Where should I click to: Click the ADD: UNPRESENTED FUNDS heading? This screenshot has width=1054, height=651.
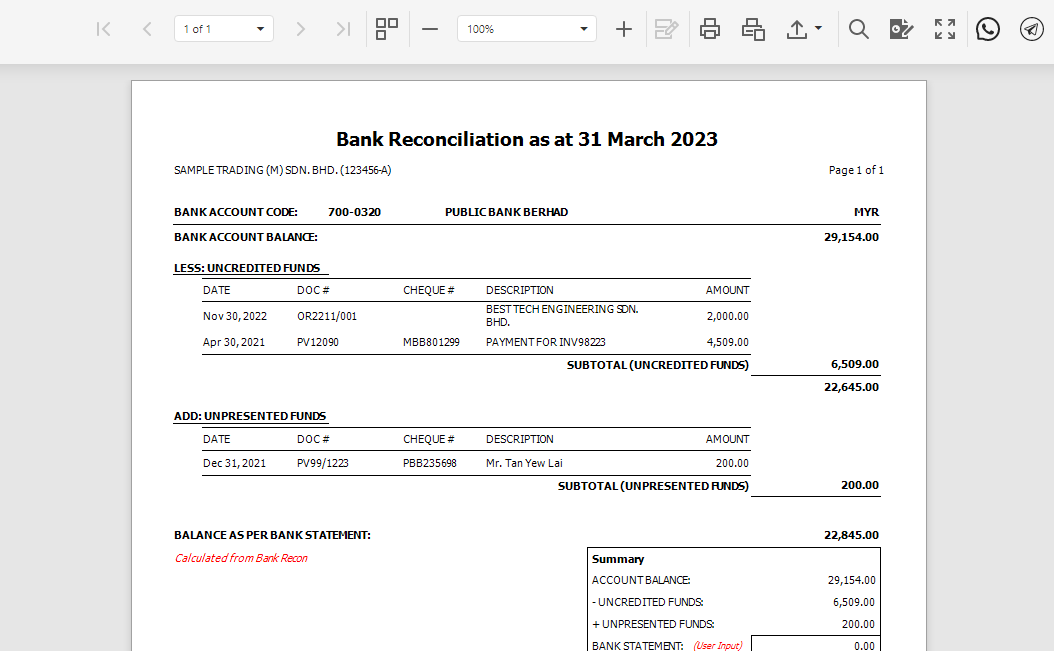coord(250,416)
